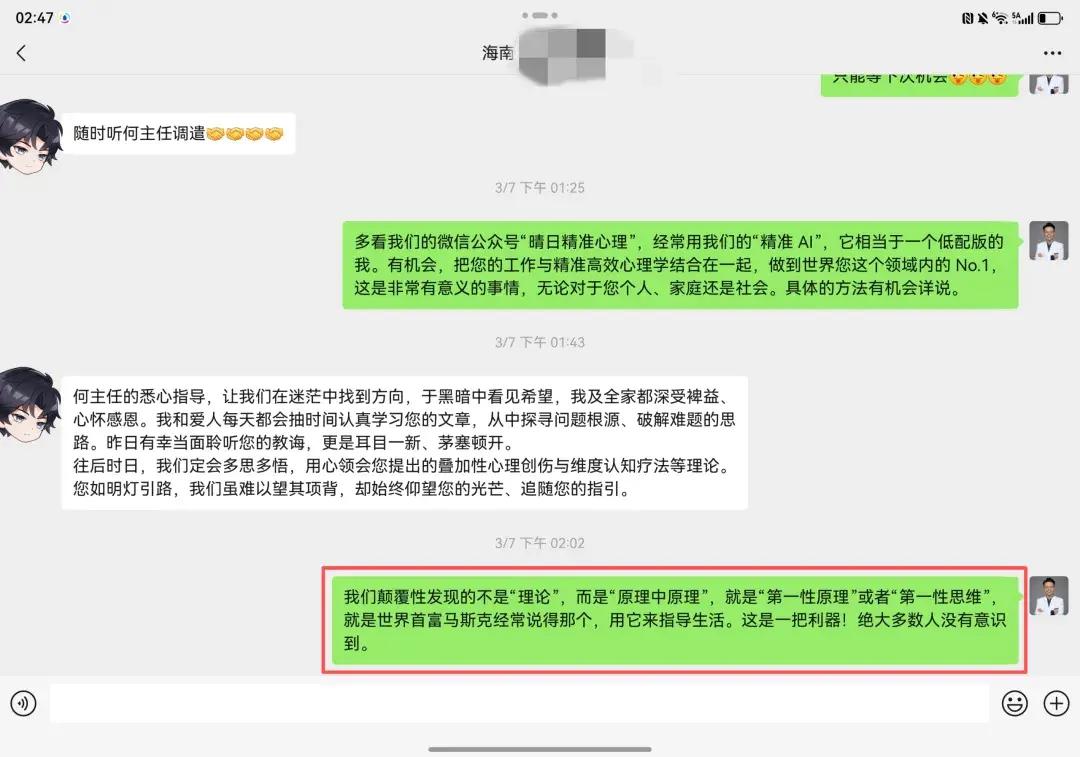
Task: Tap the chat title 海南 at top
Action: [x=497, y=53]
